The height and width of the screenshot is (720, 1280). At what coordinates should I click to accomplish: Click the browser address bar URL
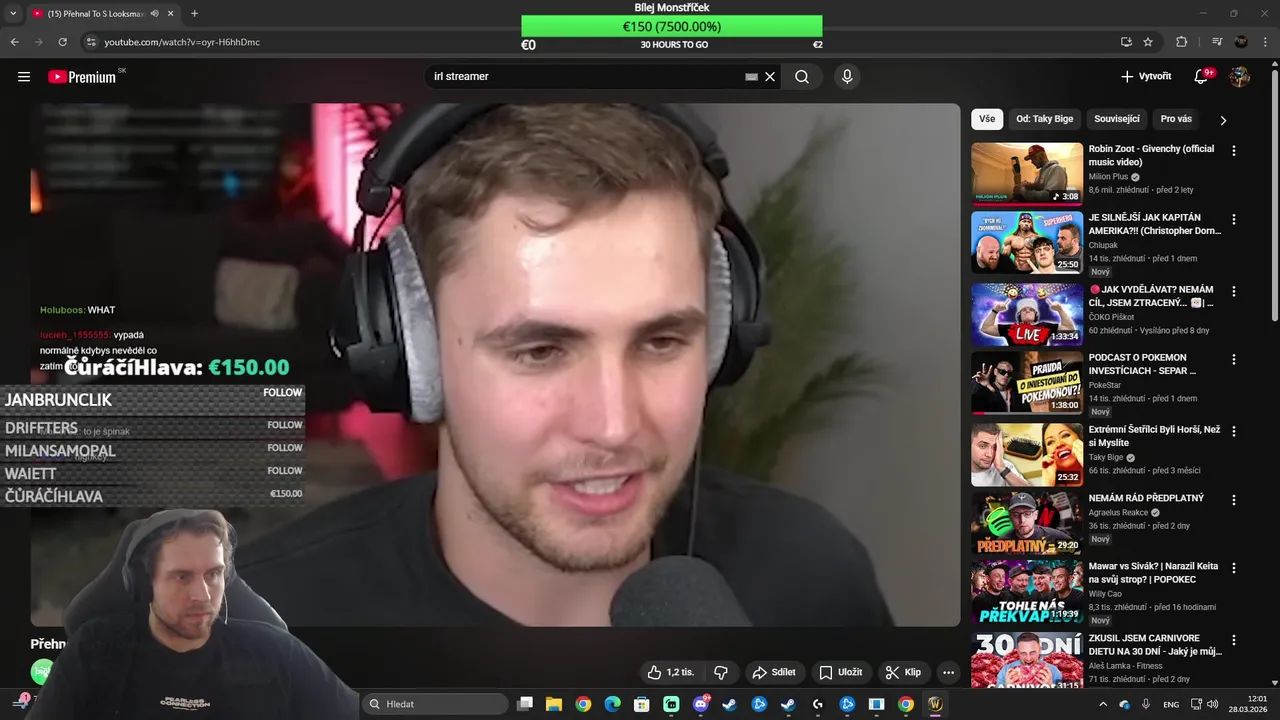[182, 42]
